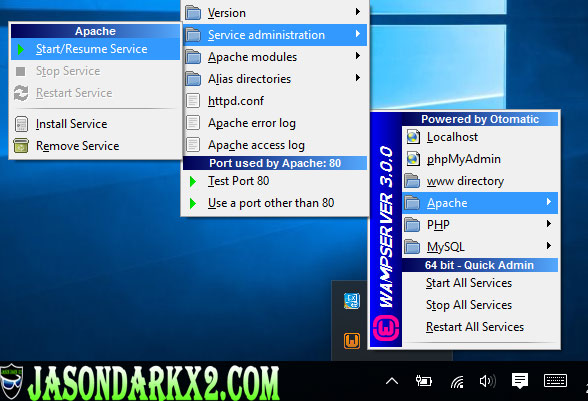Click the '64 bit - Quick Admin' header text
The image size is (588, 401).
pyautogui.click(x=479, y=265)
